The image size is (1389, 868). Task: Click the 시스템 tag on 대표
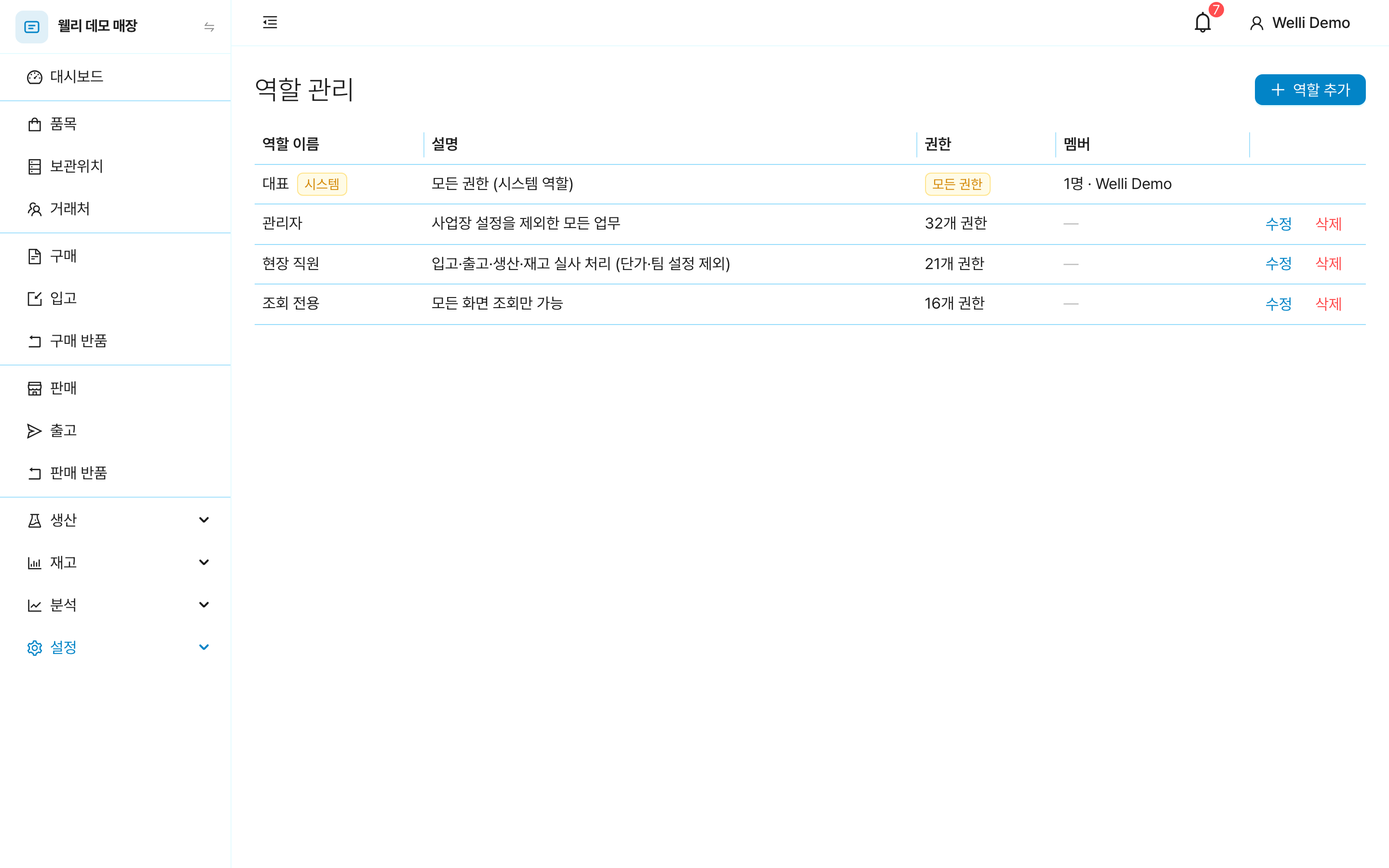[x=322, y=184]
